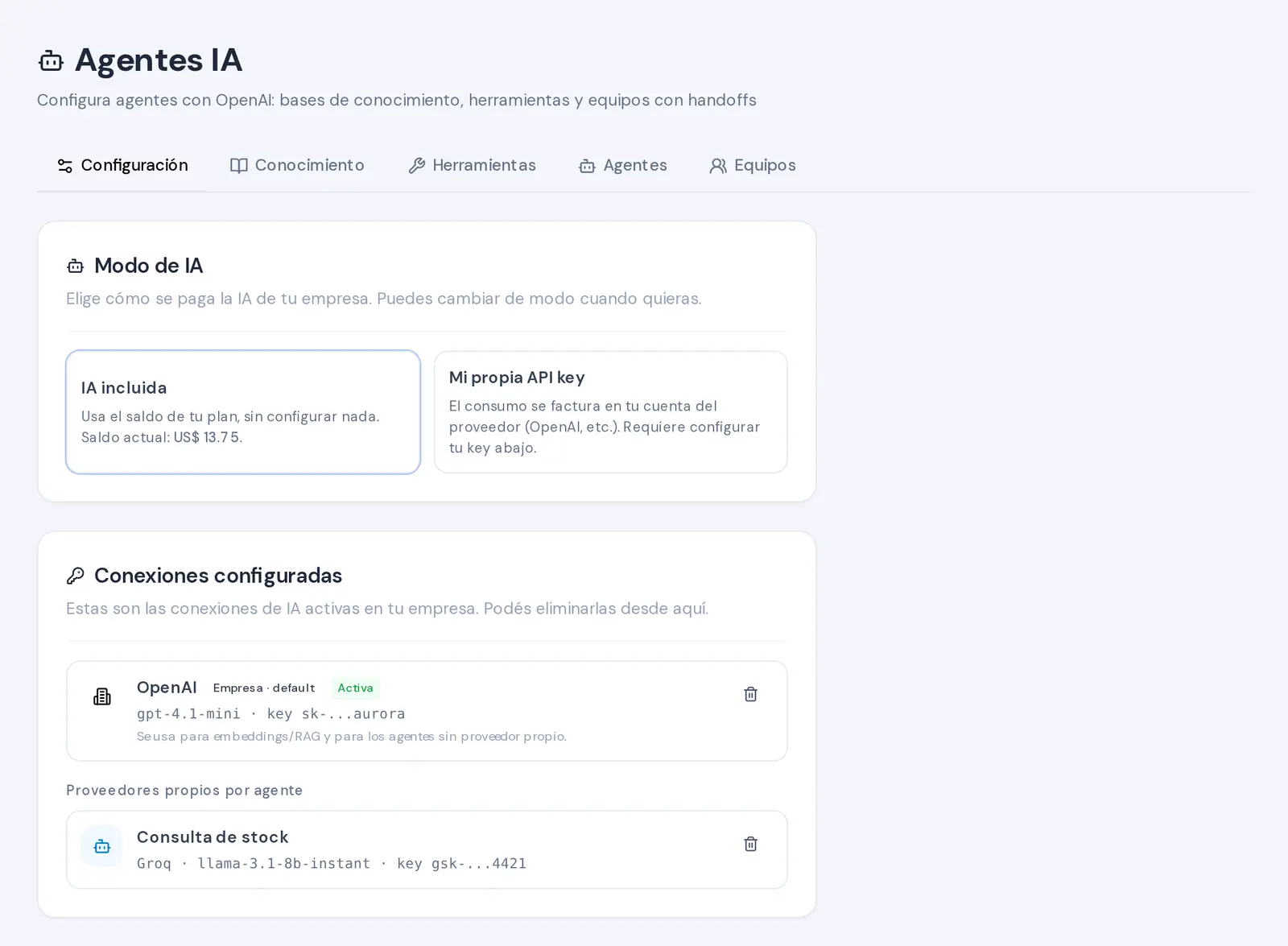The image size is (1288, 946).
Task: Click the building icon in OpenAI connection row
Action: pos(102,696)
